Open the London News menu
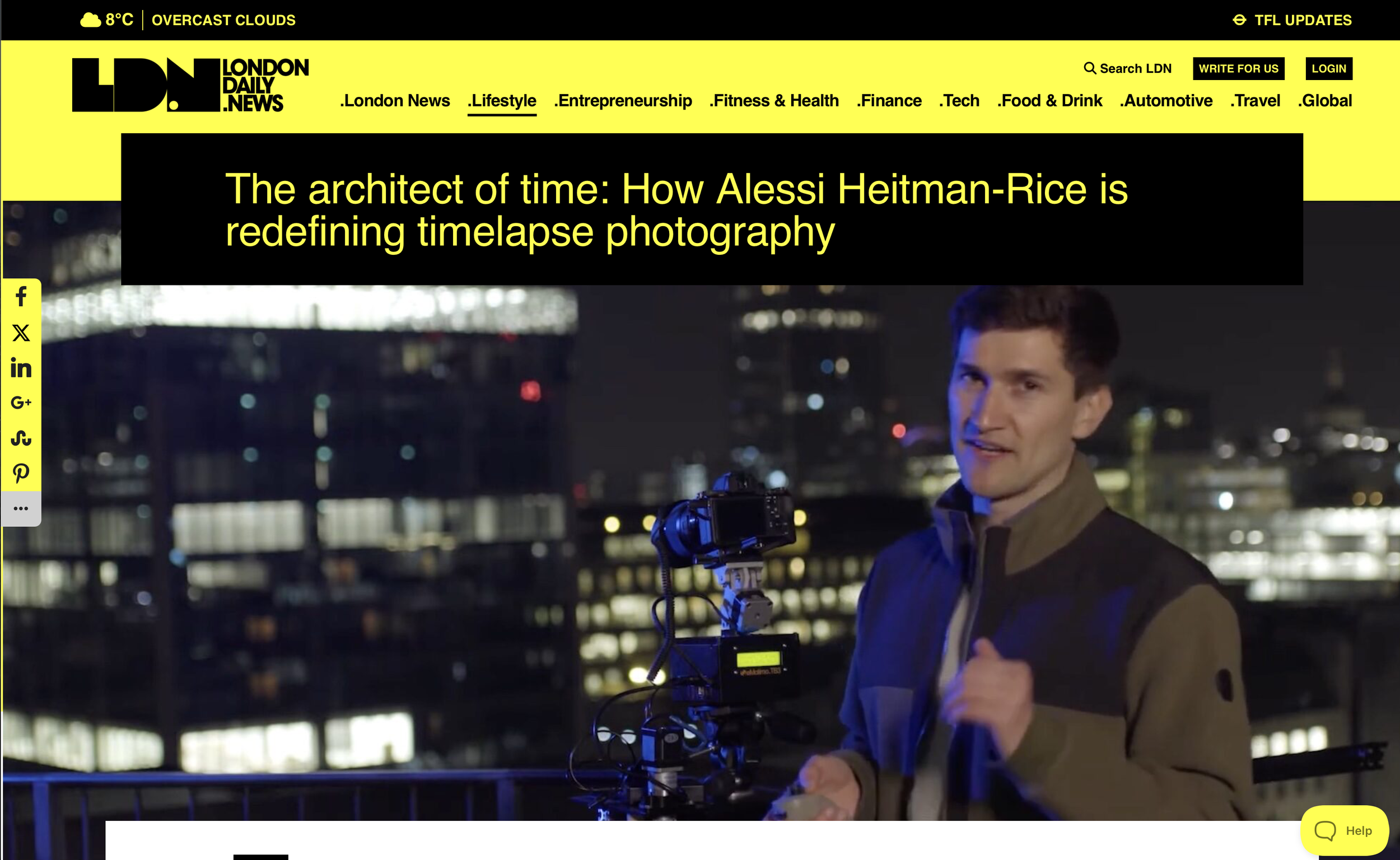This screenshot has height=860, width=1400. point(395,101)
